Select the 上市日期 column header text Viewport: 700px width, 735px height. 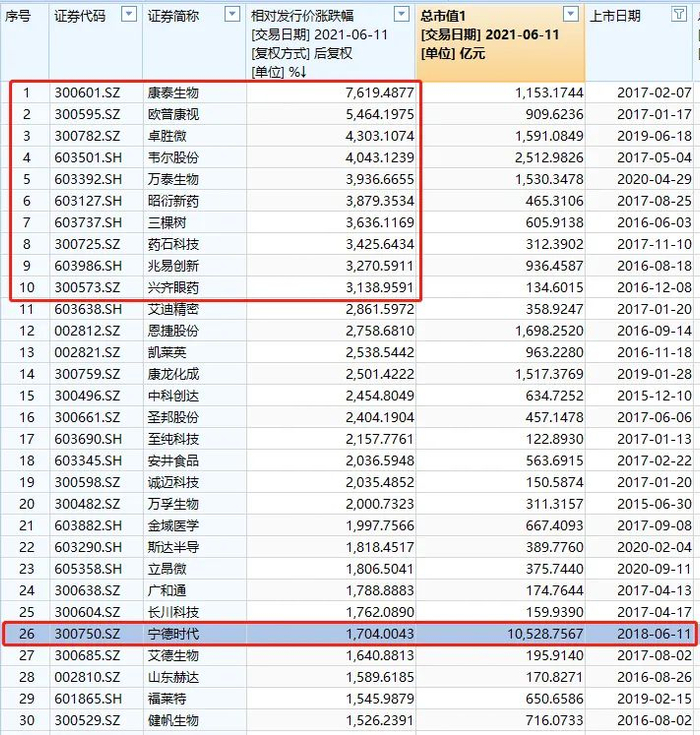[x=615, y=16]
